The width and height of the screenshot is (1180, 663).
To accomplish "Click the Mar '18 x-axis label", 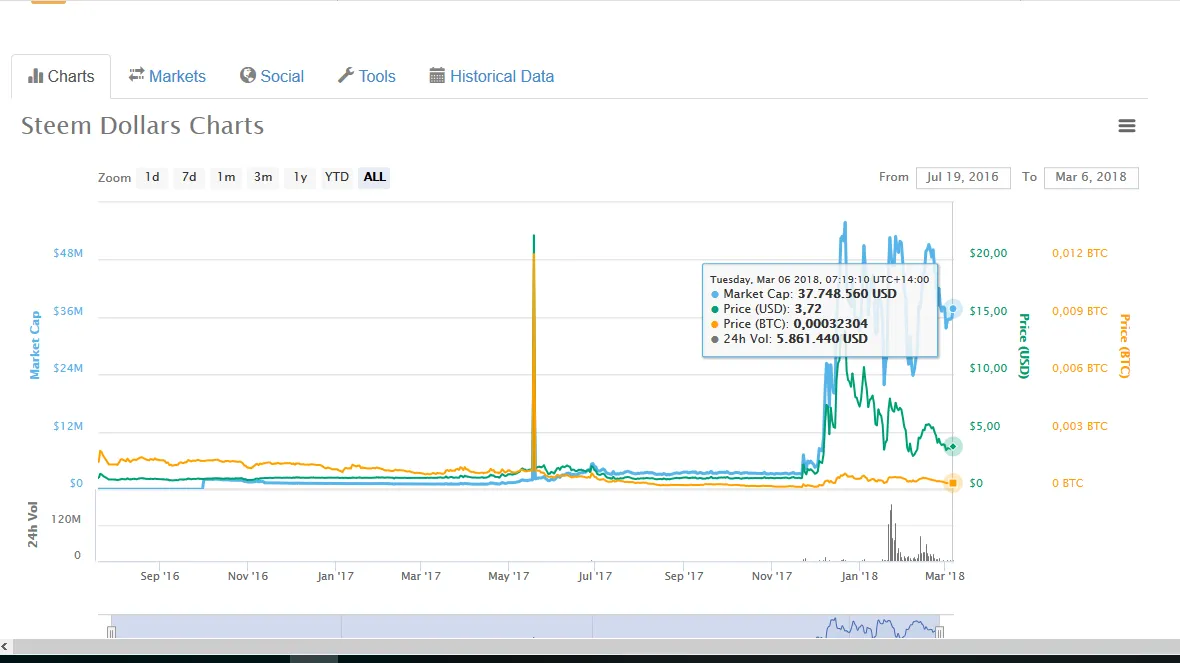I will [944, 576].
